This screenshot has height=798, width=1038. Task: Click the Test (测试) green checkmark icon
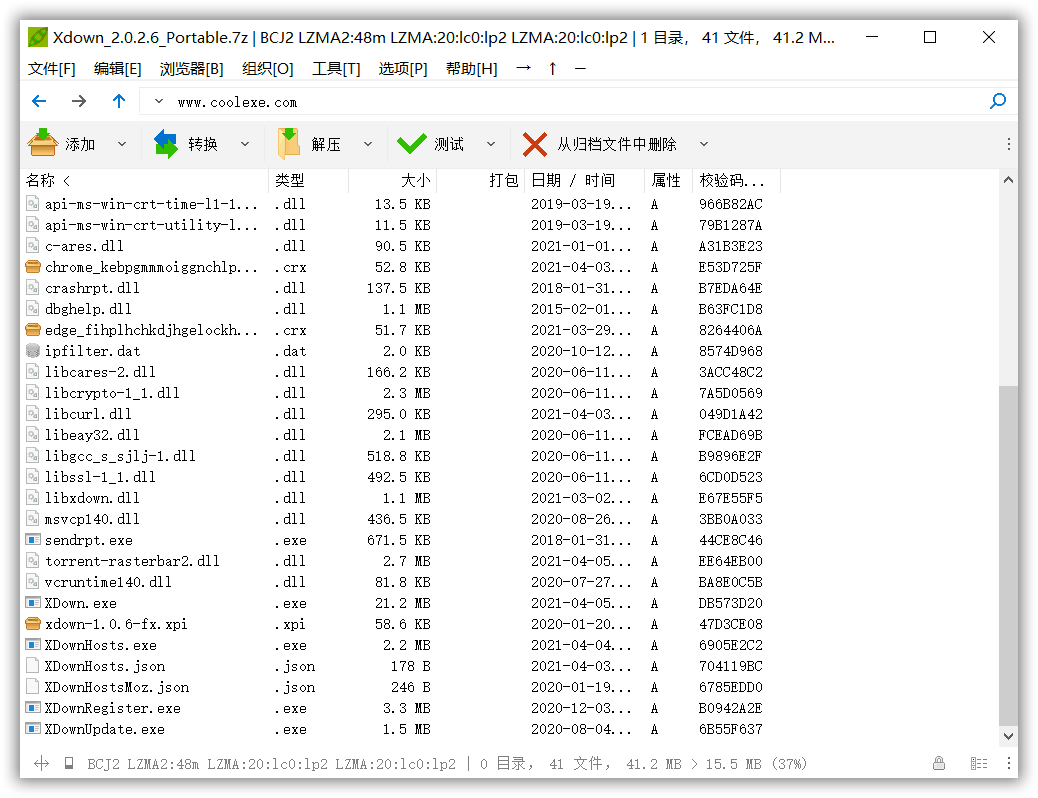pos(411,144)
